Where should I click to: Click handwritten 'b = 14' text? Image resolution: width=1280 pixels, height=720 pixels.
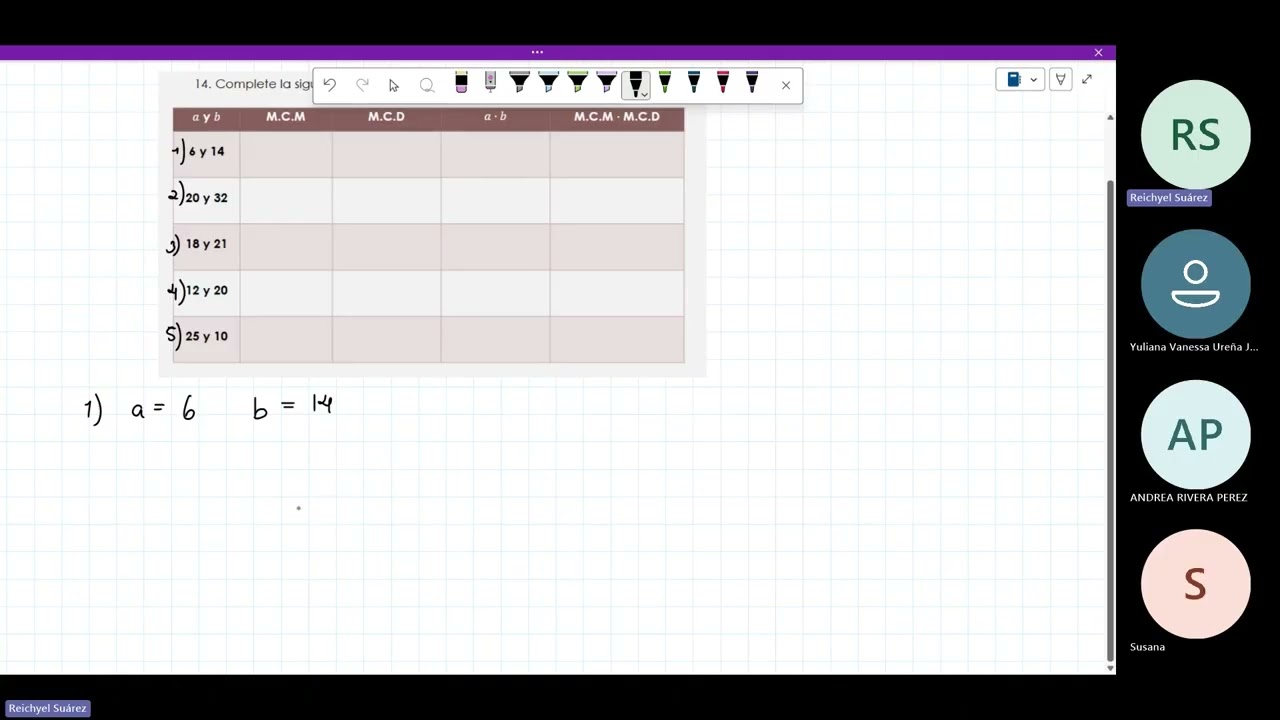click(292, 406)
